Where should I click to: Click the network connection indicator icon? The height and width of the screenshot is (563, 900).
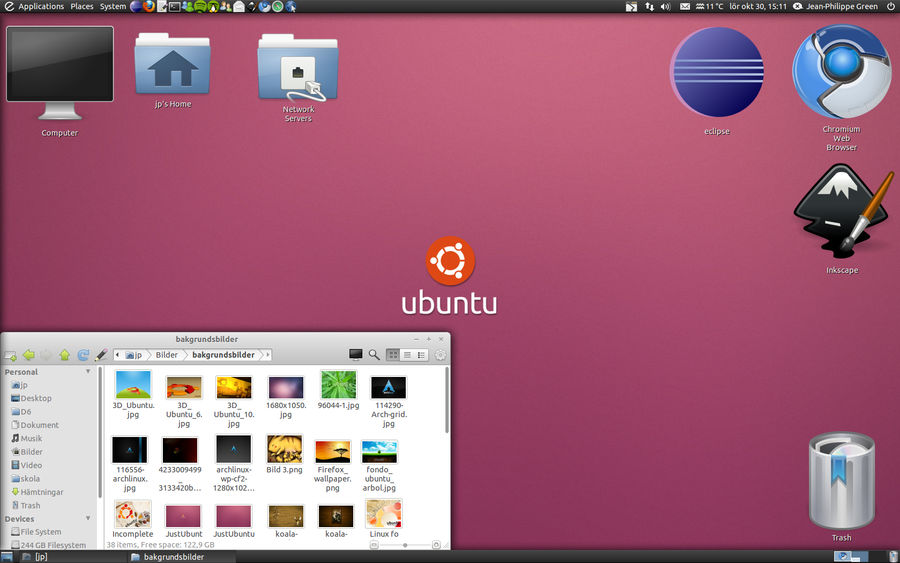(x=649, y=6)
